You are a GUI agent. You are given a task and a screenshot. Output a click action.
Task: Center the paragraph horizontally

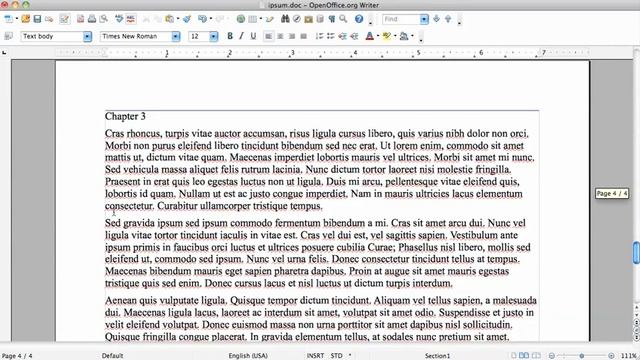click(x=280, y=36)
